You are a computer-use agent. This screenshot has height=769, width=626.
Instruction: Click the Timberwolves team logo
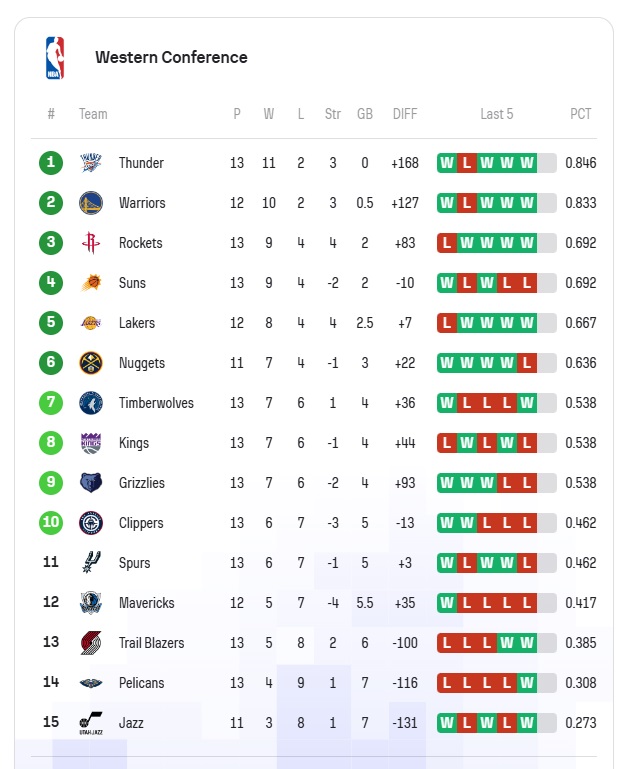91,403
